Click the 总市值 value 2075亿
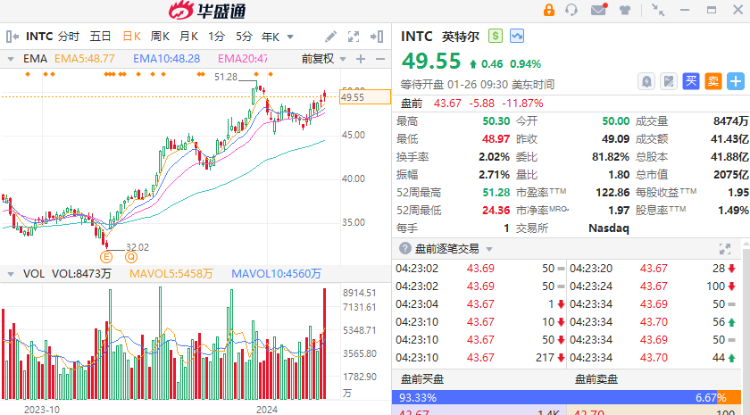 click(x=731, y=175)
